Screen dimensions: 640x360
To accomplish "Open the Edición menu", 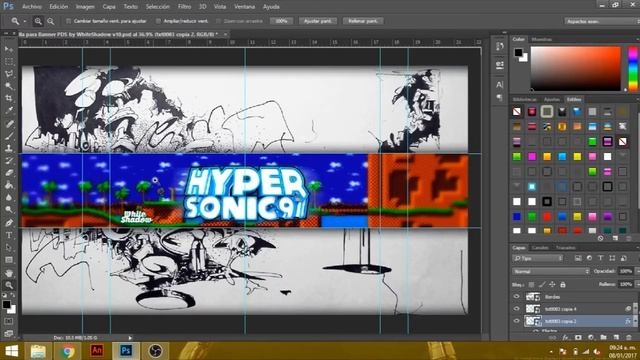I will [59, 7].
